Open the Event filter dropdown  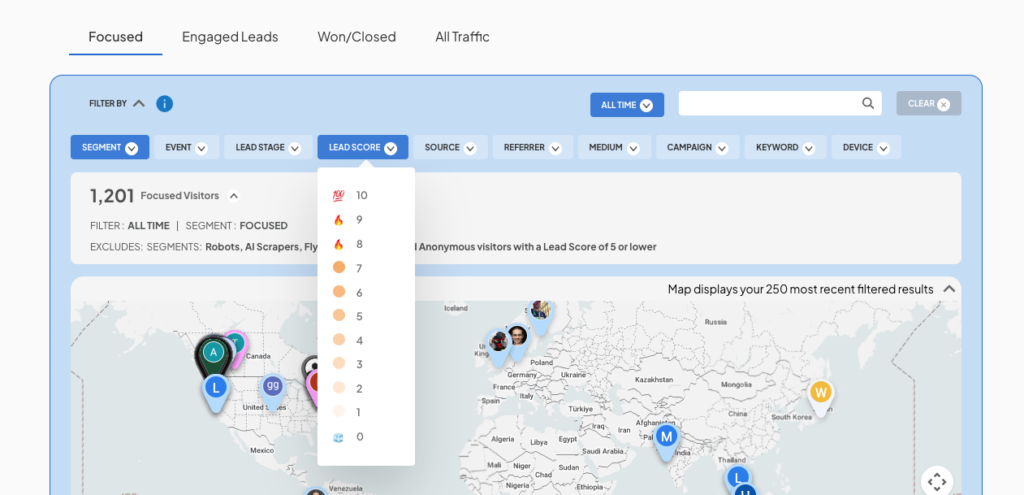[186, 148]
